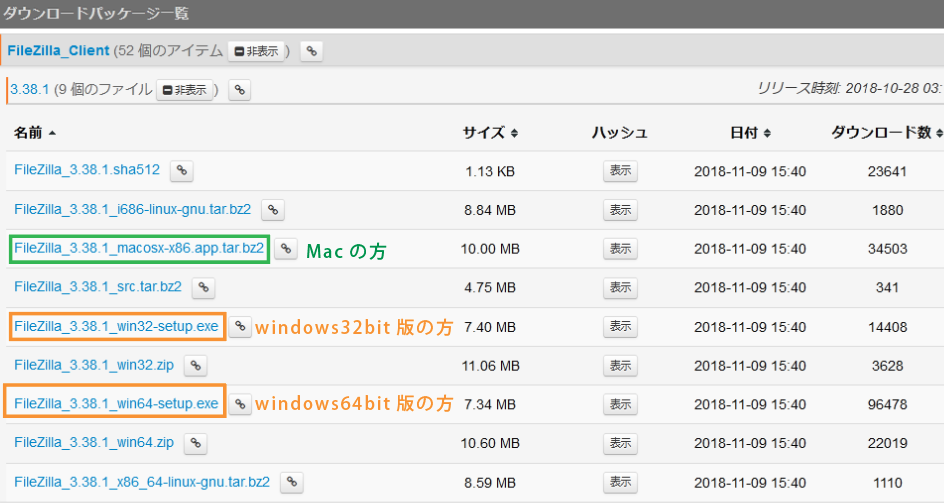The width and height of the screenshot is (944, 504).
Task: Click link icon for src.tar.bz2 file
Action: pyautogui.click(x=203, y=288)
